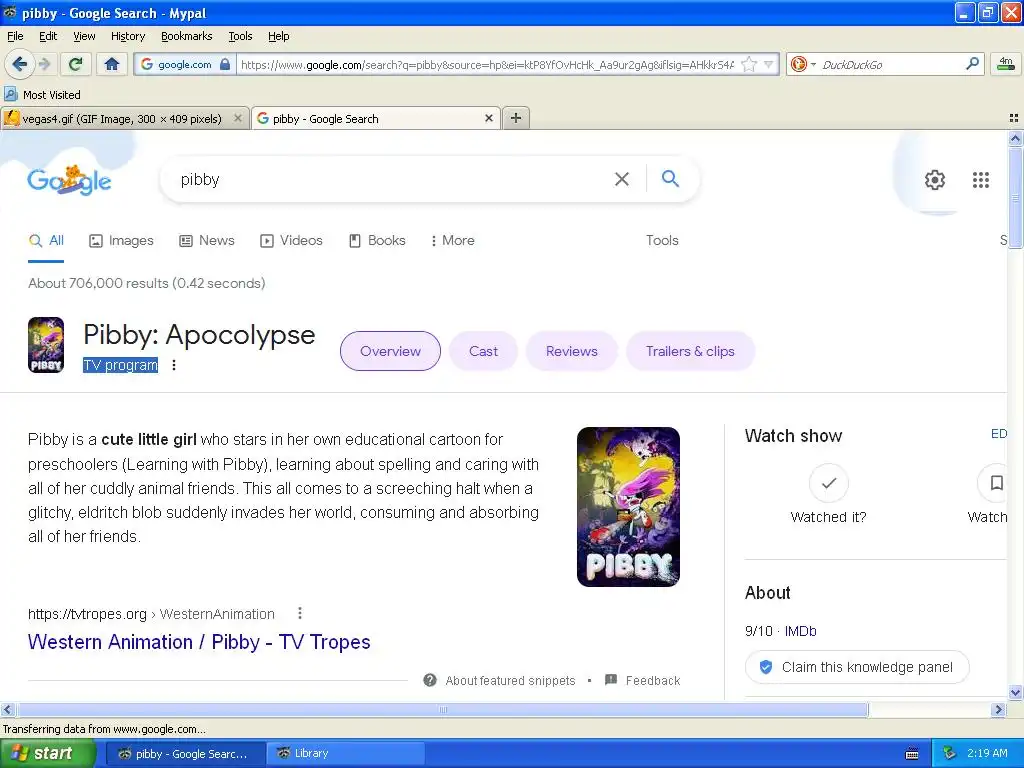Click the large Pibby poster image
This screenshot has width=1024, height=768.
click(x=628, y=507)
